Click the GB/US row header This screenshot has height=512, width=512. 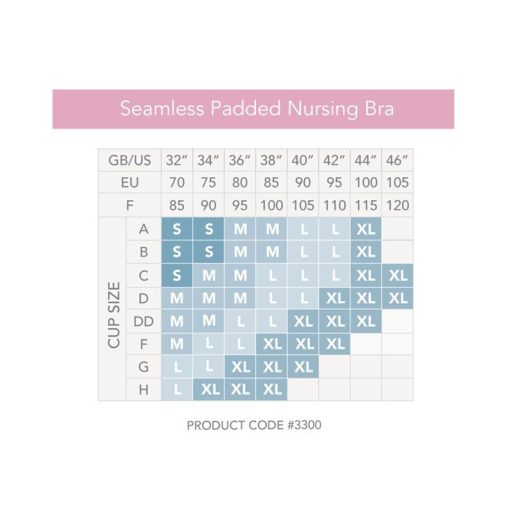coord(130,160)
